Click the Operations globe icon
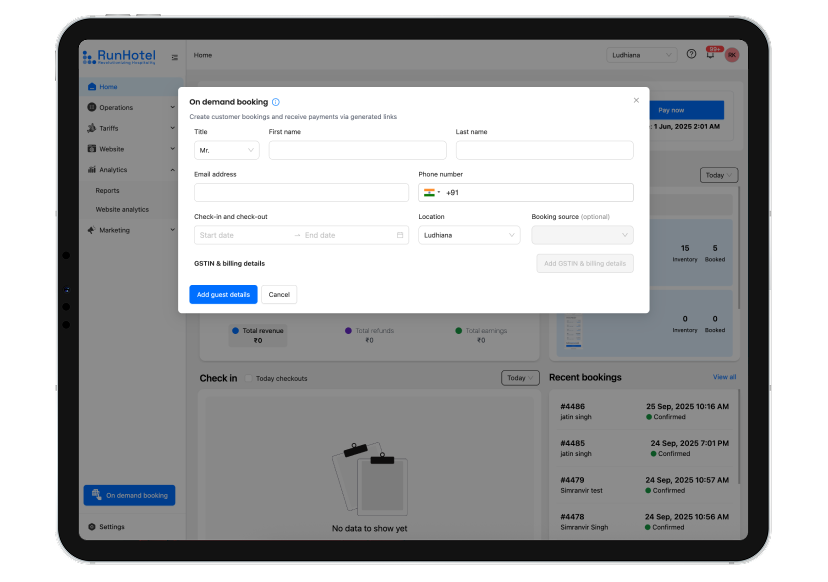The image size is (828, 582). click(x=92, y=107)
